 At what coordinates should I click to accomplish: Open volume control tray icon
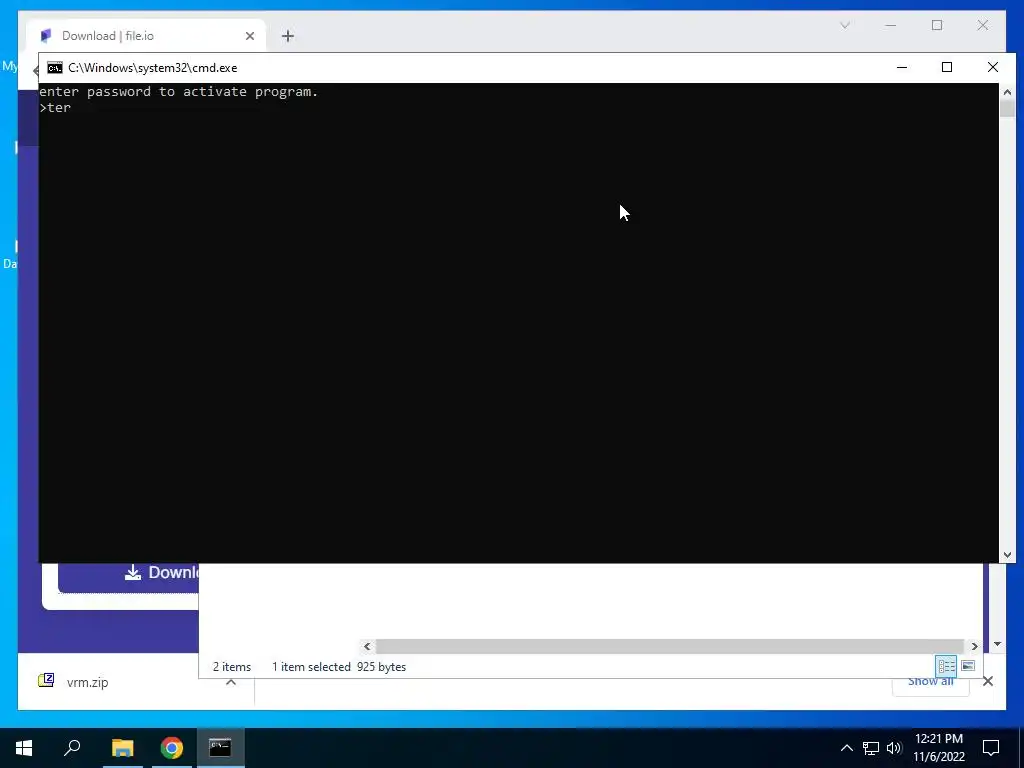894,748
